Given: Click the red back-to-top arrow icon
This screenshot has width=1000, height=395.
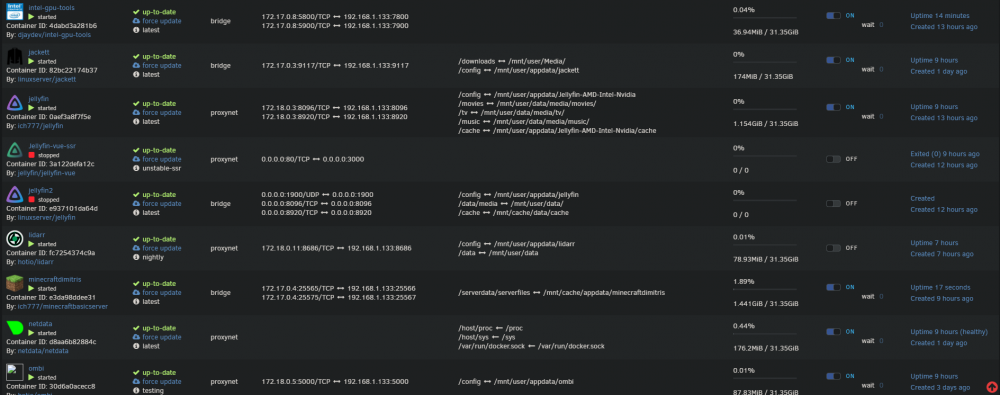Looking at the screenshot, I should coord(991,387).
